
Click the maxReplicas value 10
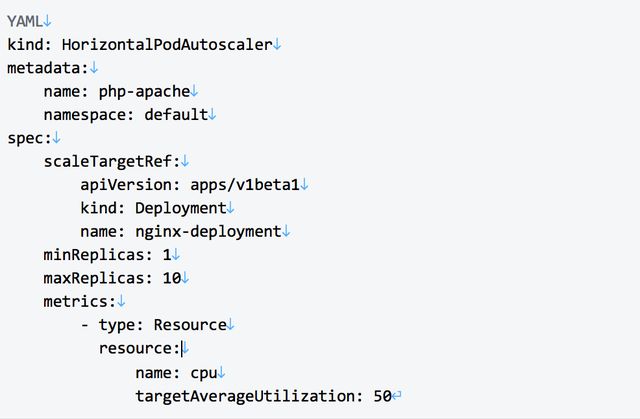pyautogui.click(x=171, y=278)
